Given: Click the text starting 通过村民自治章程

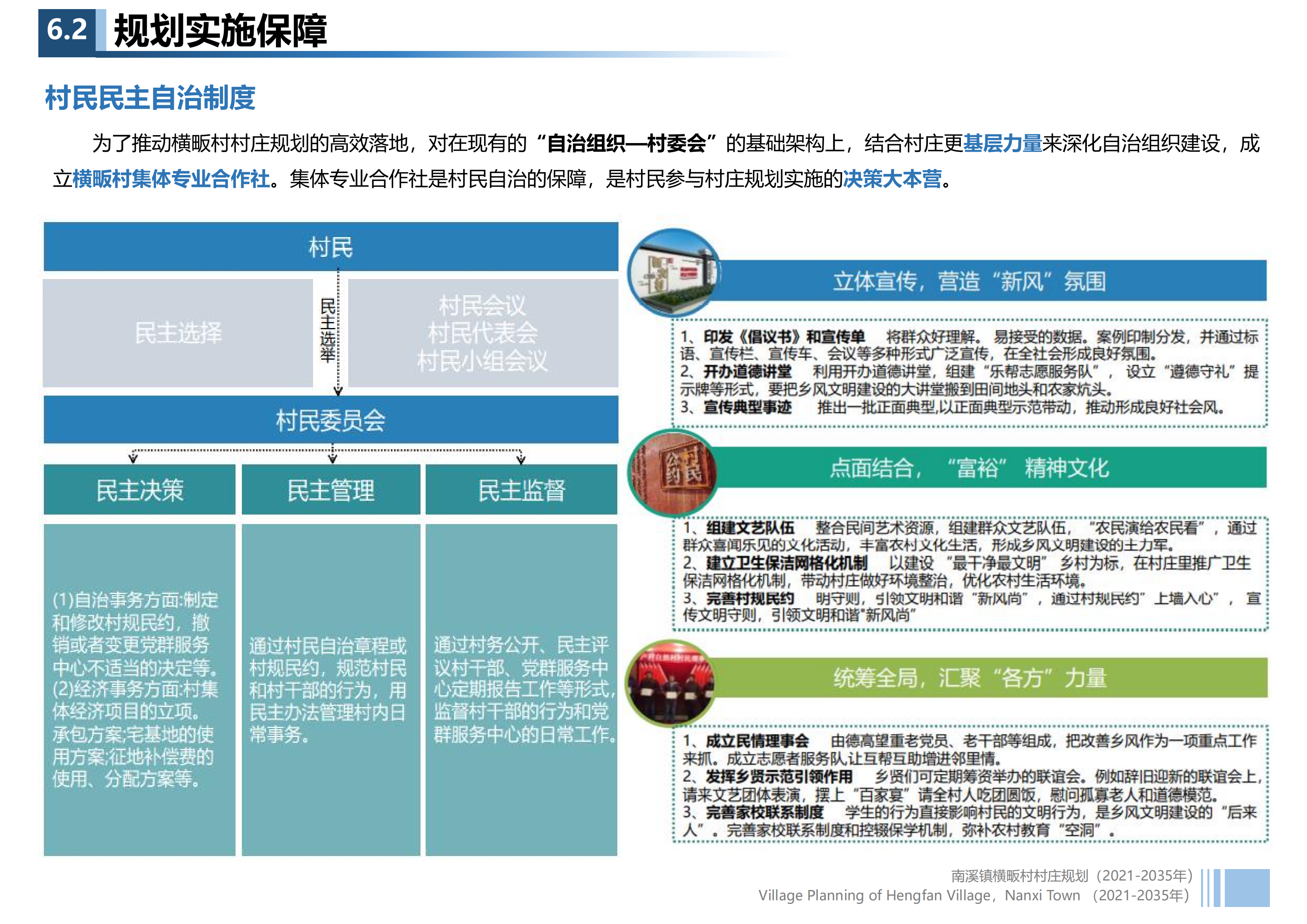Looking at the screenshot, I should pyautogui.click(x=328, y=689).
